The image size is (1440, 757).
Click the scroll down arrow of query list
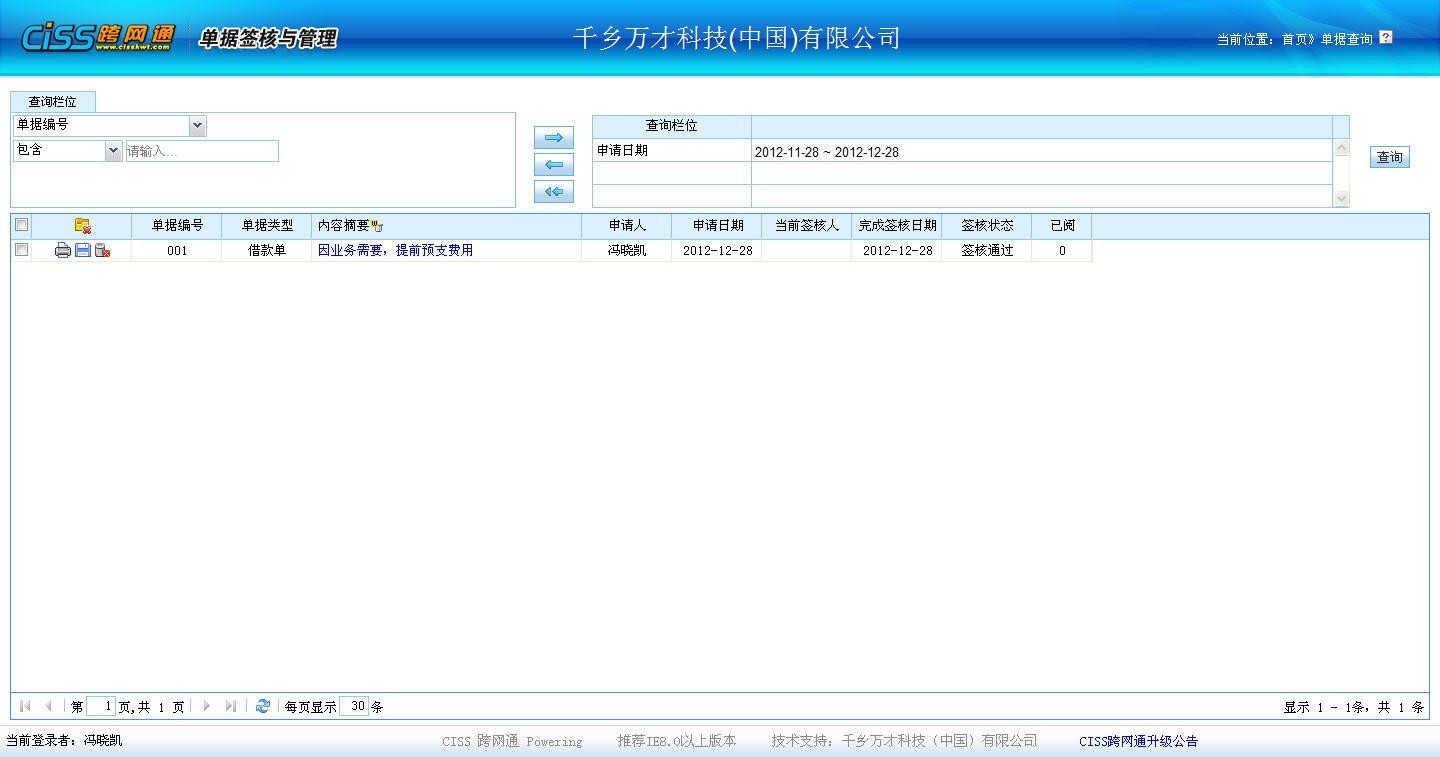(x=1341, y=199)
